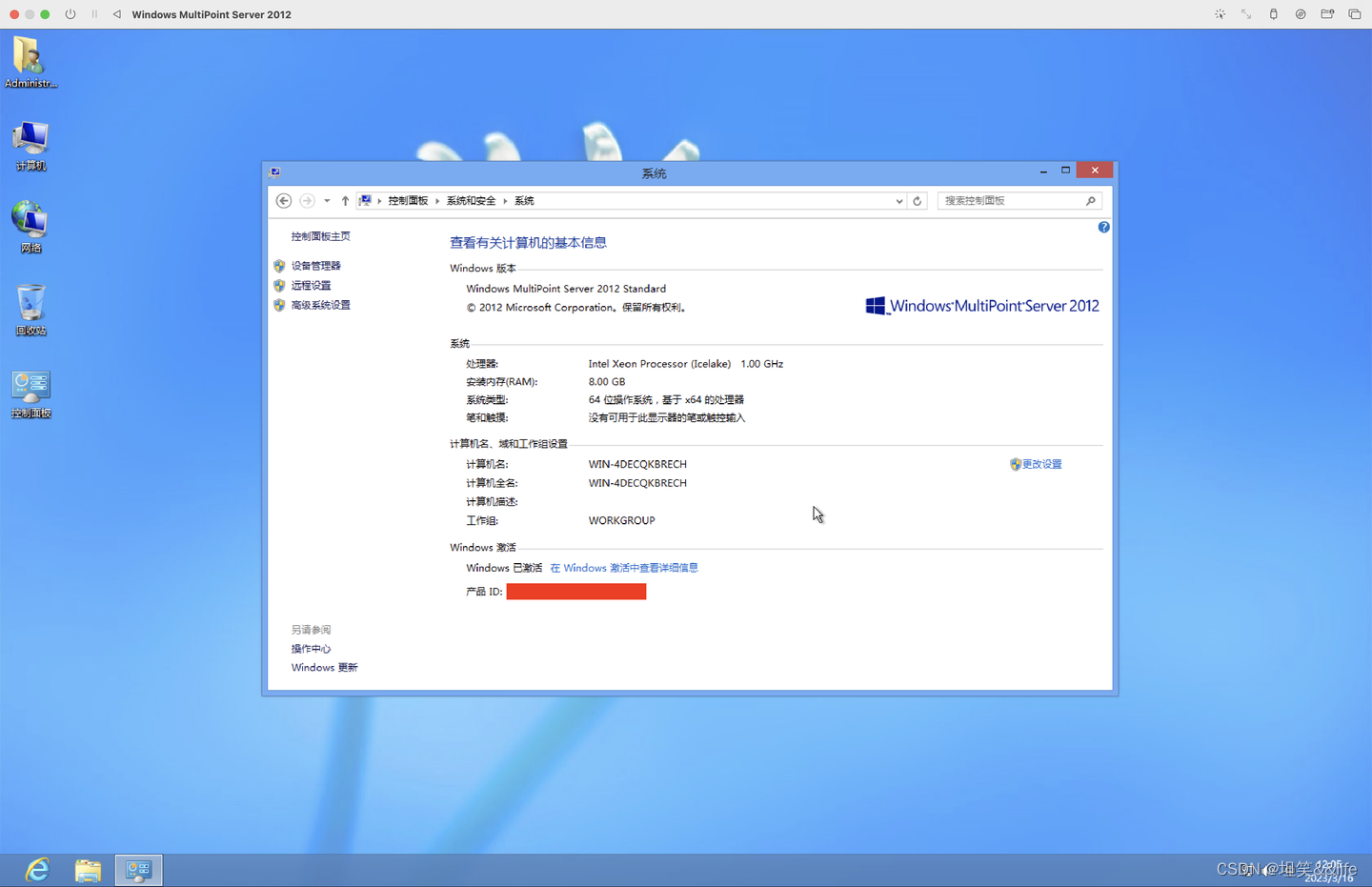
Task: Click the VM power button in title bar
Action: (71, 14)
